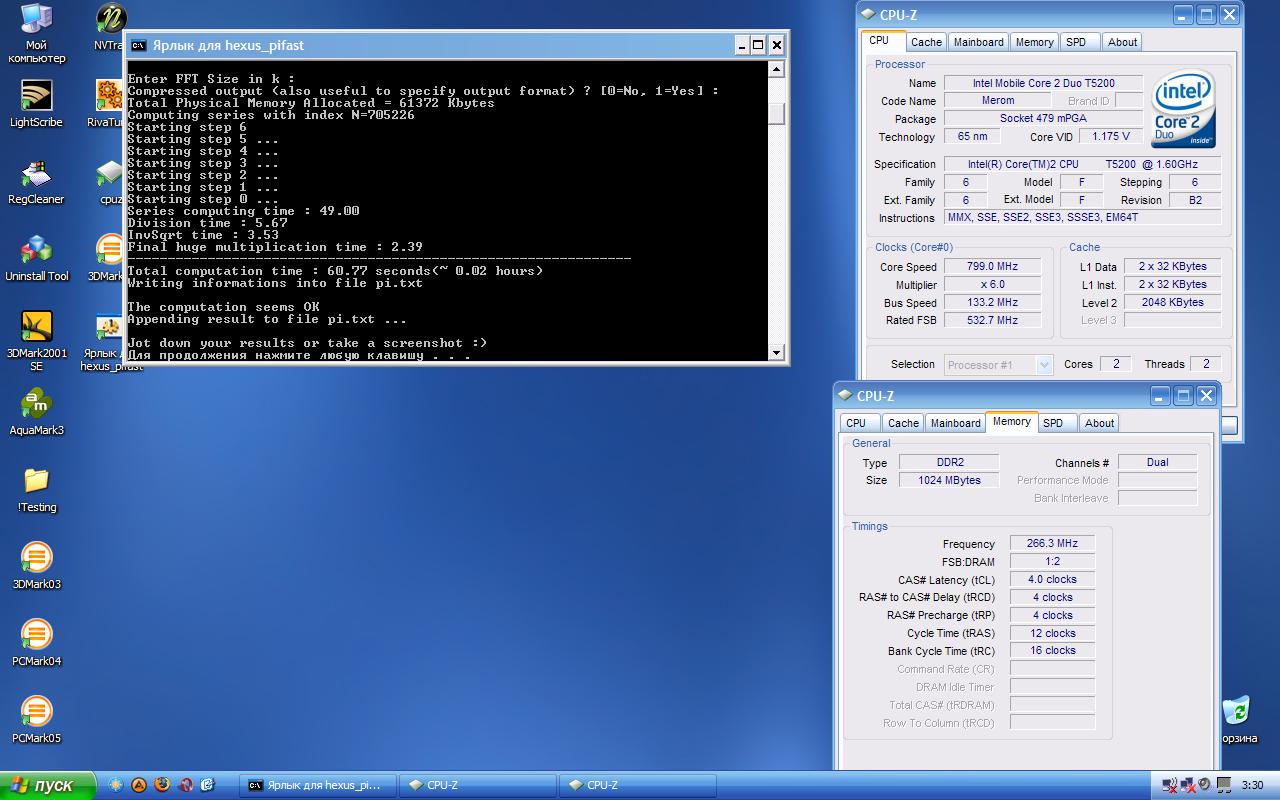Click console scrollbar up arrow
Viewport: 1280px width, 800px height.
point(776,69)
